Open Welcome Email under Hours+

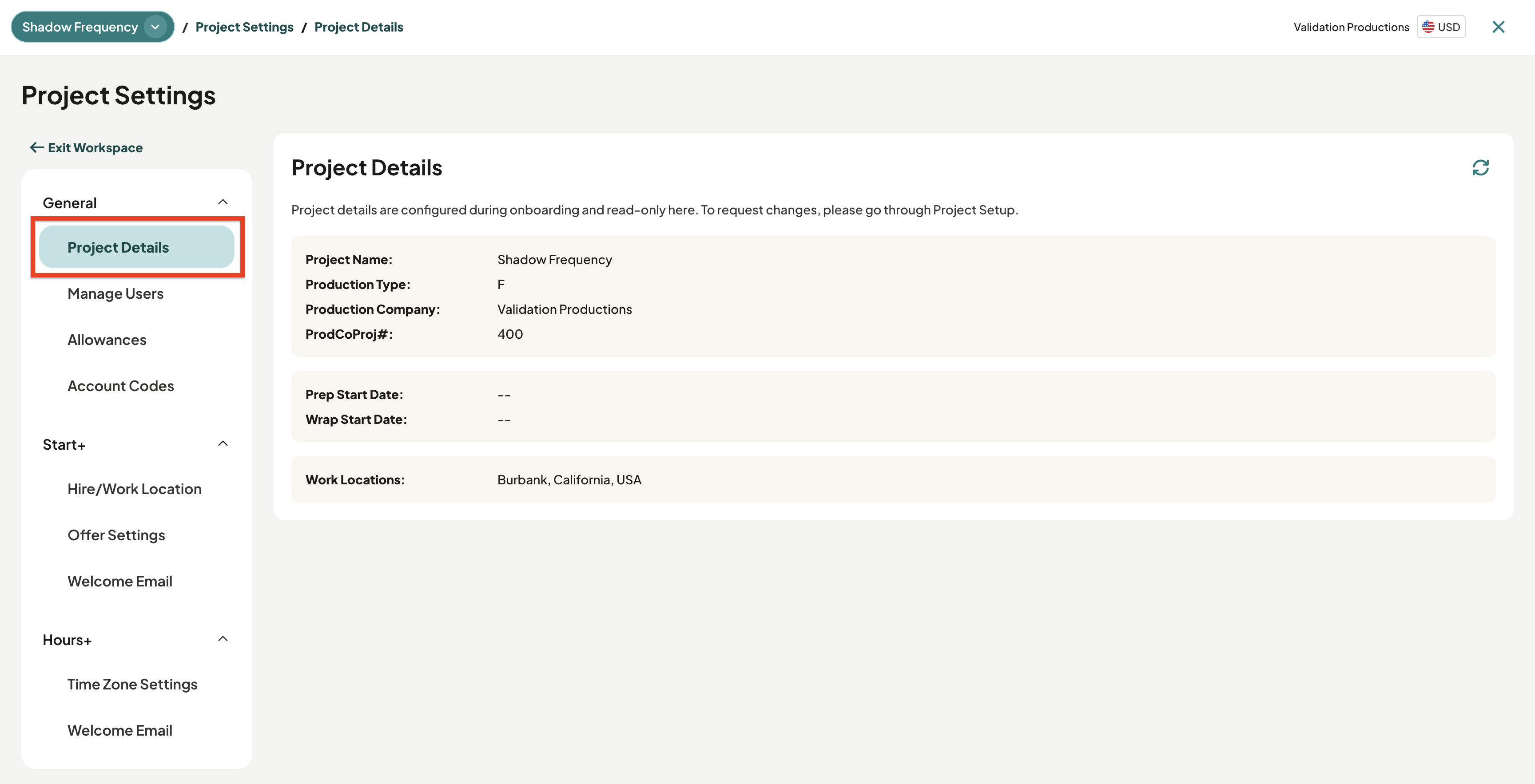[120, 730]
